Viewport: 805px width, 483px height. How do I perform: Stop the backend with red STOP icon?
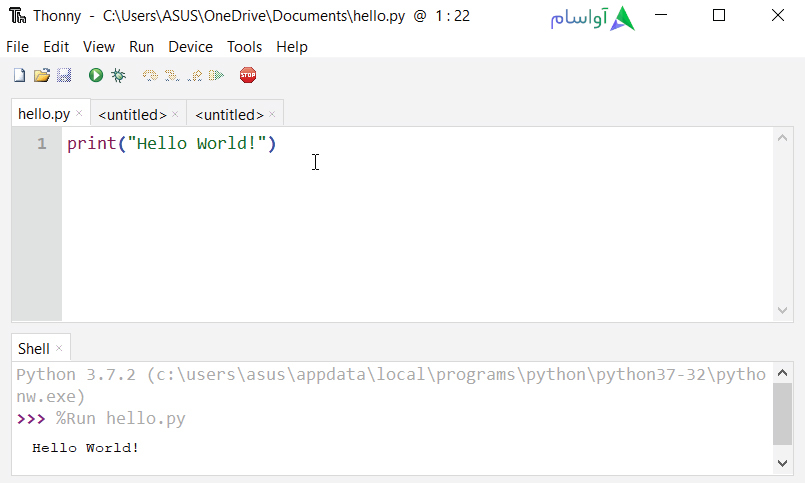coord(248,75)
